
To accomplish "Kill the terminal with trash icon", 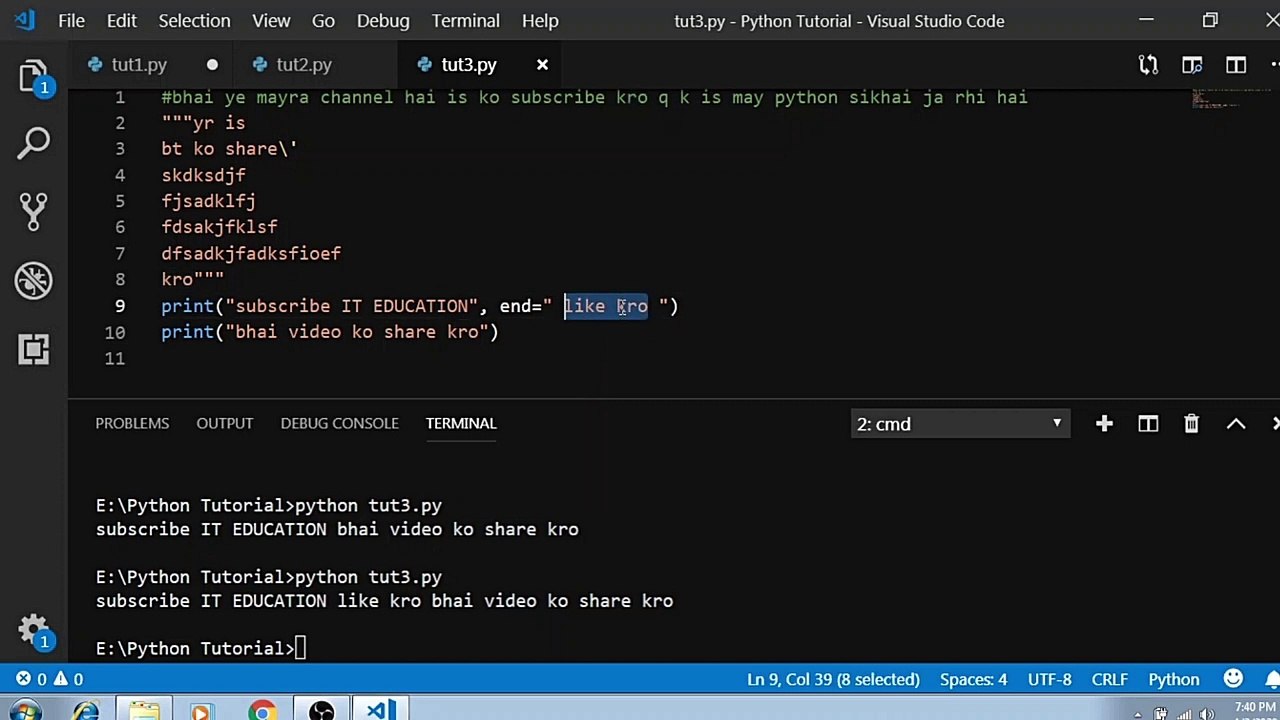I will (1191, 424).
